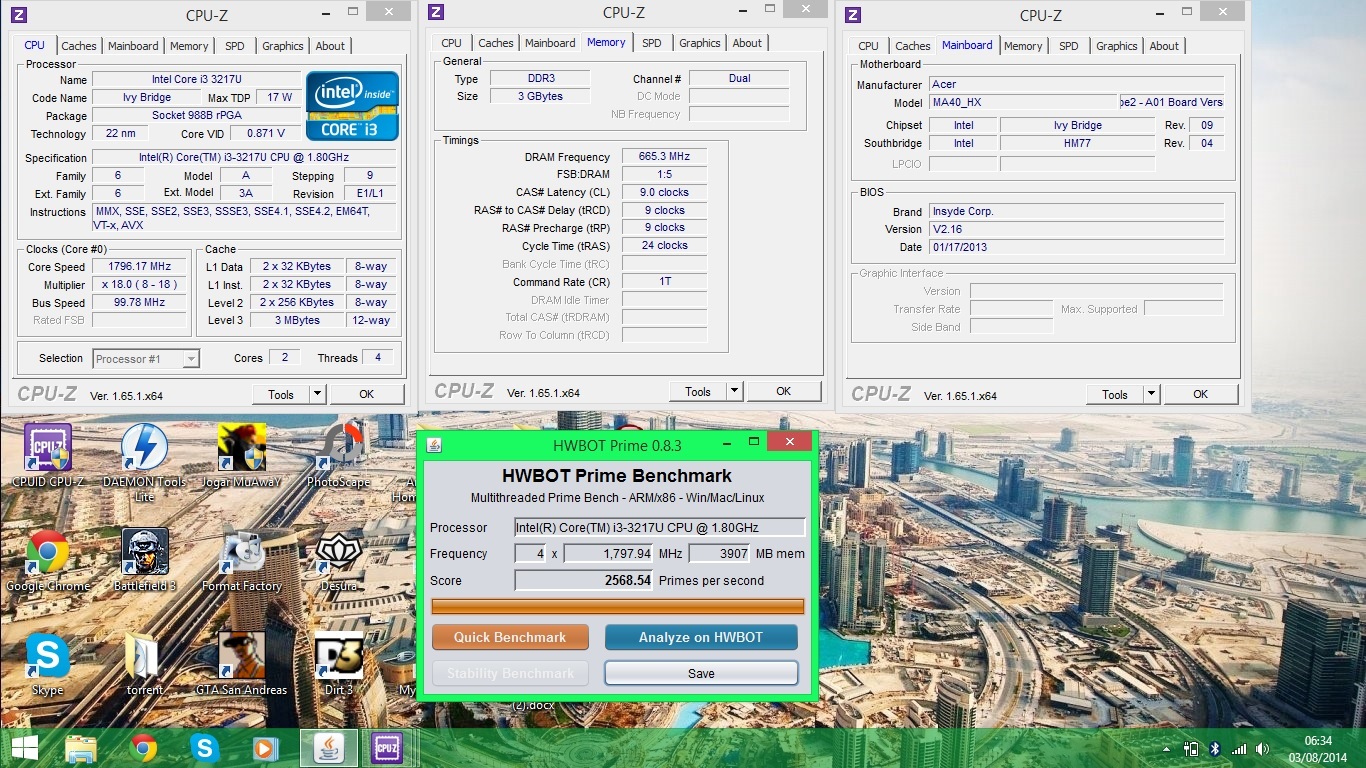The image size is (1366, 768).
Task: Start the Quick Benchmark in HWBOT Prime
Action: [510, 637]
